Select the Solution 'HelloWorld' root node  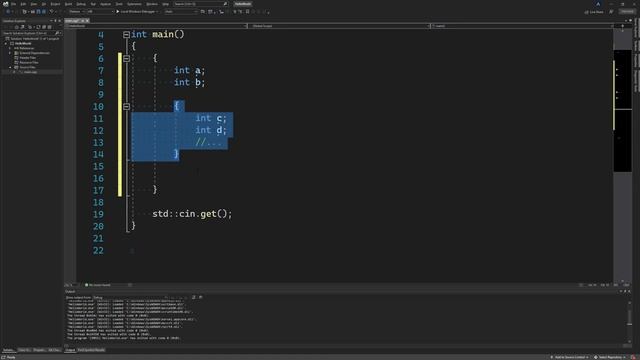[x=33, y=38]
